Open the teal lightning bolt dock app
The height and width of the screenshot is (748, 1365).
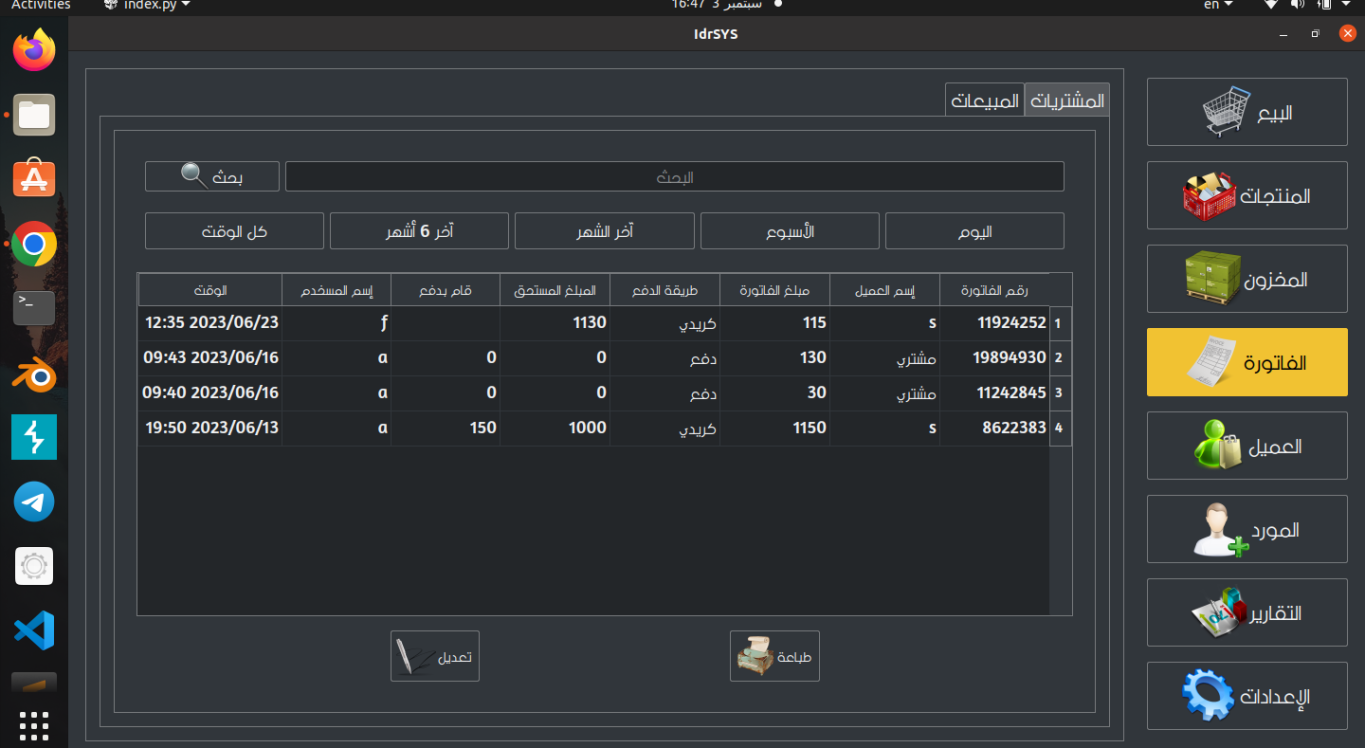point(34,437)
